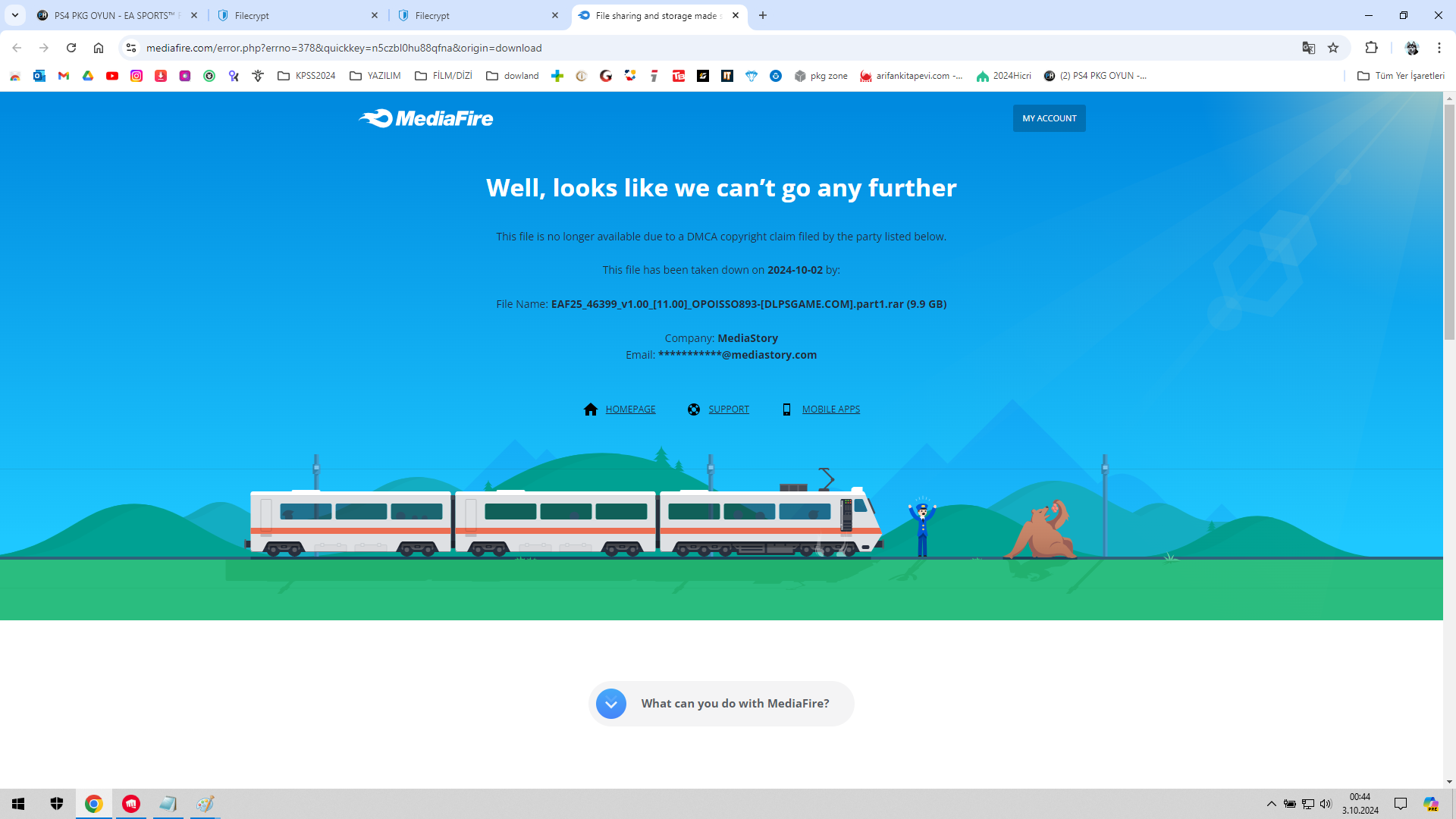Click the MediaFire logo in the header
This screenshot has height=819, width=1456.
pos(425,118)
